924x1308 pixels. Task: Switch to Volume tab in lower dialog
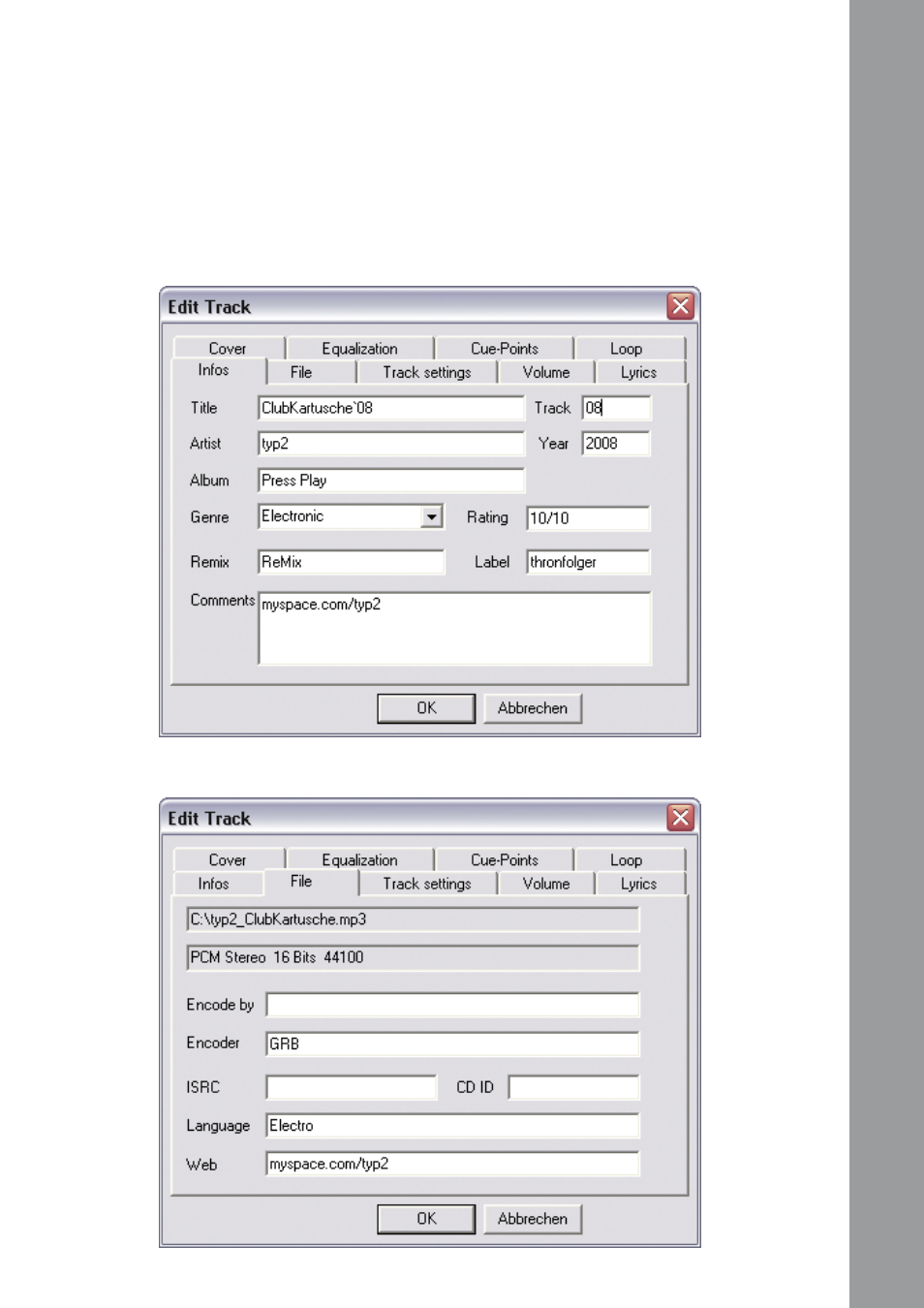pos(546,884)
